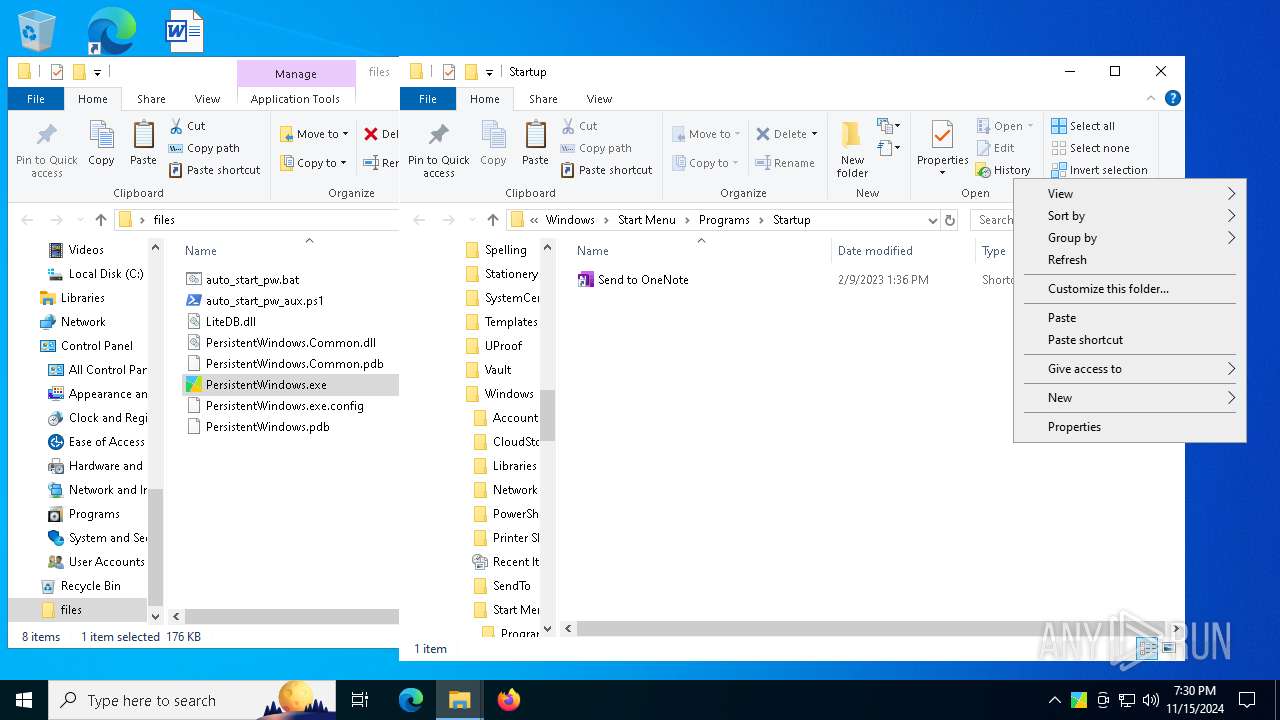Image resolution: width=1280 pixels, height=720 pixels.
Task: Select LiteDB.dll file
Action: 230,322
